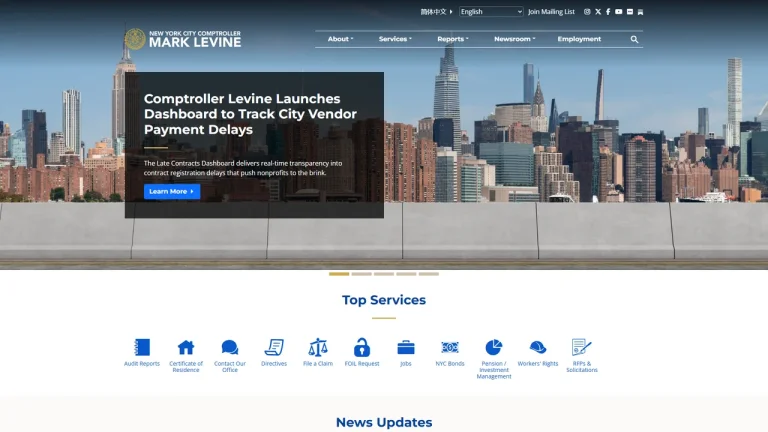Select the fourth carousel slide indicator

click(407, 274)
